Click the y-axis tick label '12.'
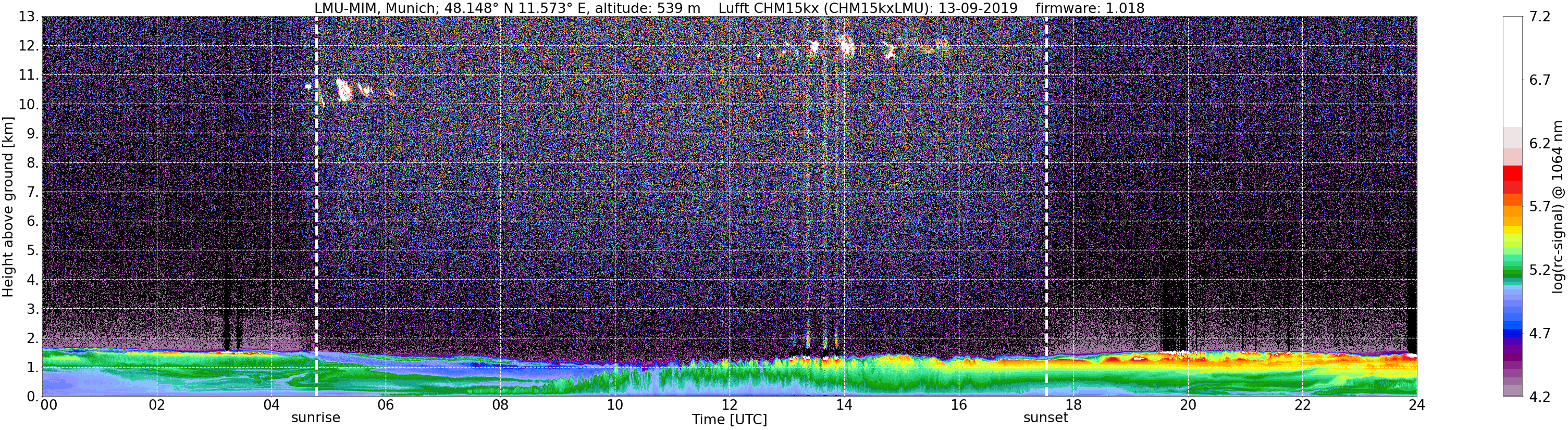Viewport: 1568px width, 430px height. click(x=29, y=46)
